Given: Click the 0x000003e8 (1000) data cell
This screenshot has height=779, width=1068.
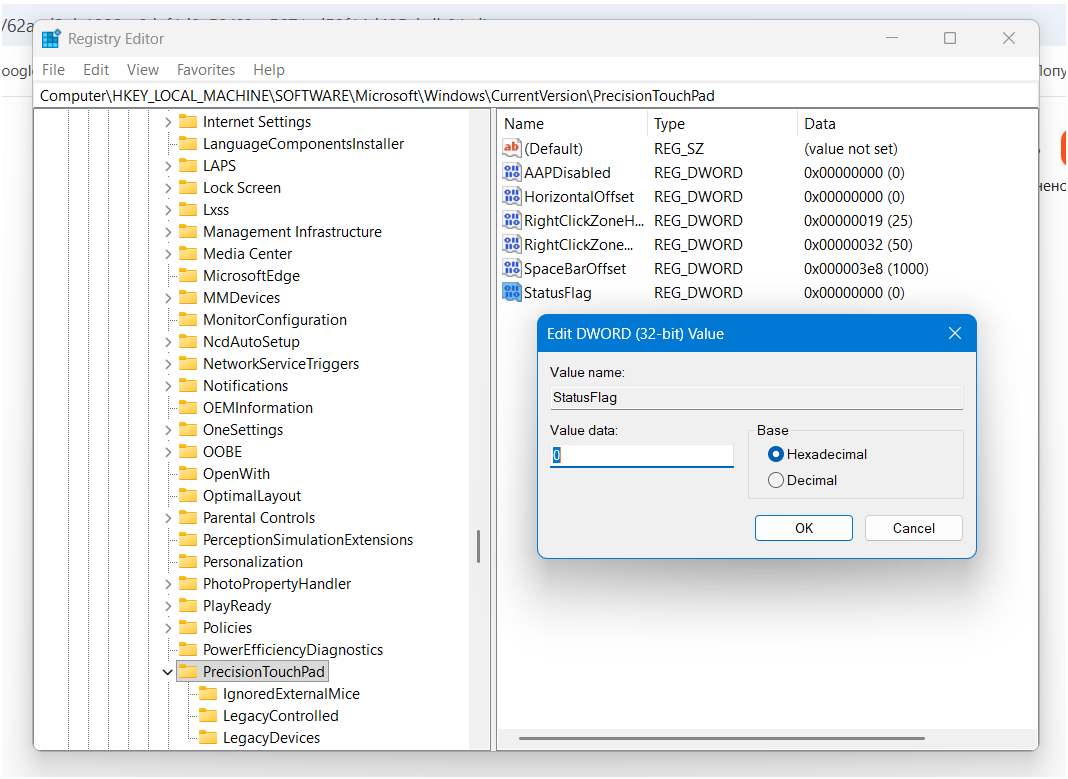Looking at the screenshot, I should pyautogui.click(x=866, y=269).
